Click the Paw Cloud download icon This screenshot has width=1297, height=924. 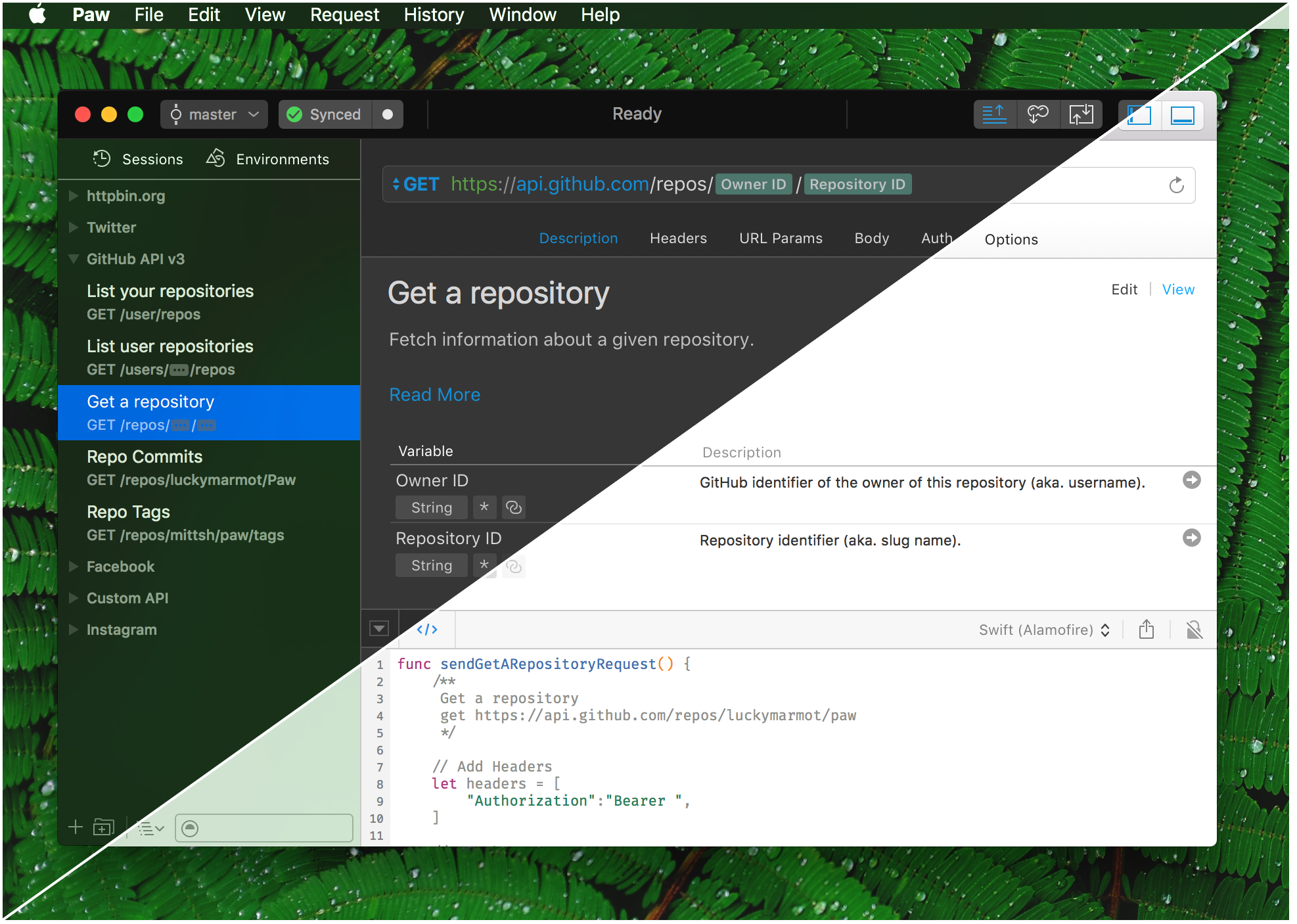click(1037, 115)
